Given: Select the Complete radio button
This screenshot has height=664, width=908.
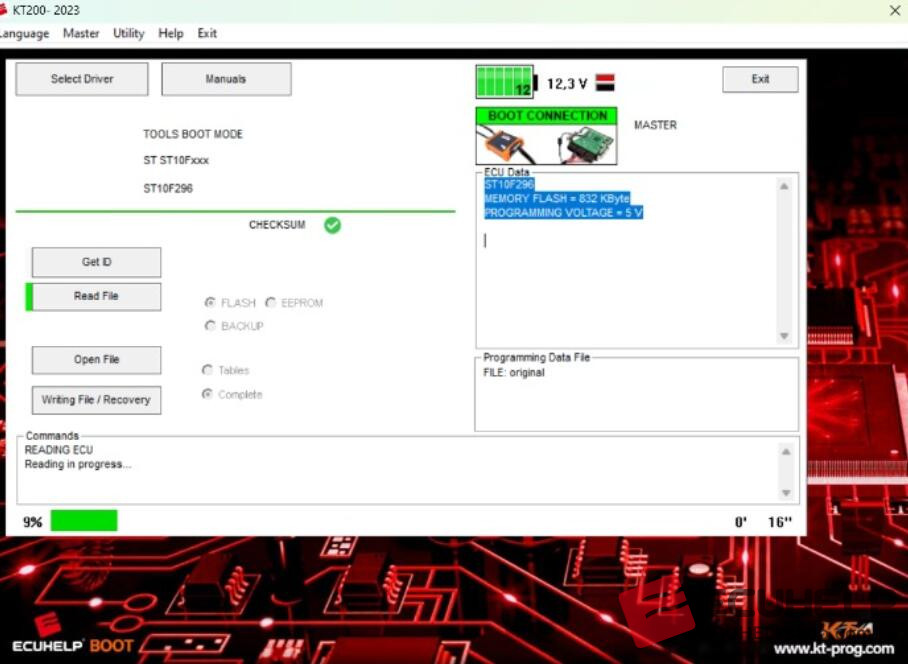Looking at the screenshot, I should pyautogui.click(x=207, y=394).
